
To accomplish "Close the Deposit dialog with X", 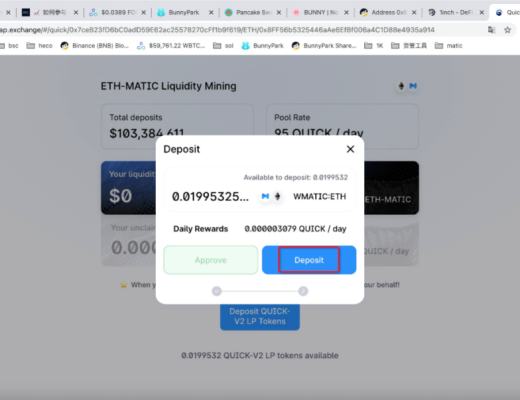I will coord(350,149).
